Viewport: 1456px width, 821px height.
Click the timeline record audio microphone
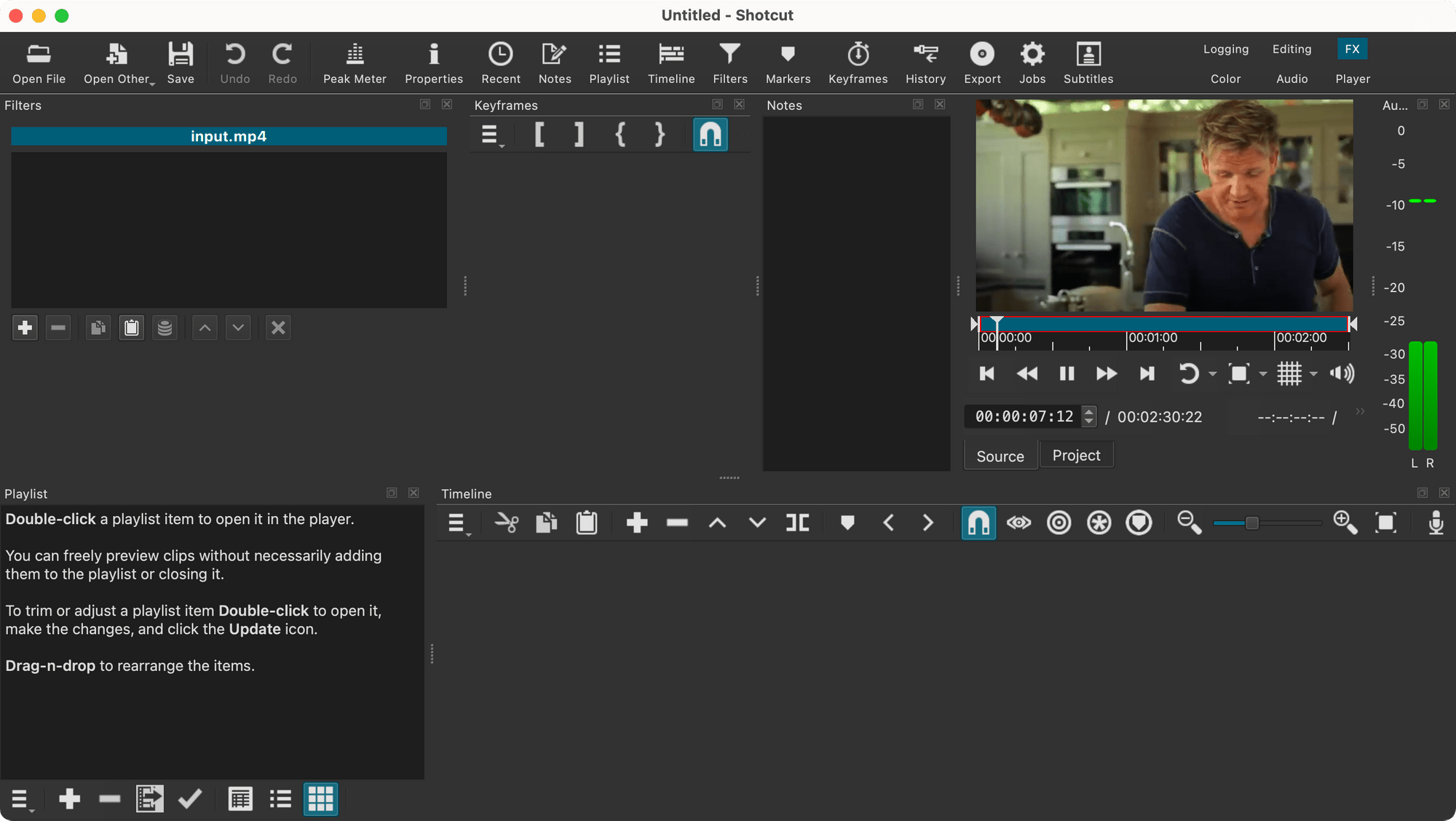click(1436, 523)
